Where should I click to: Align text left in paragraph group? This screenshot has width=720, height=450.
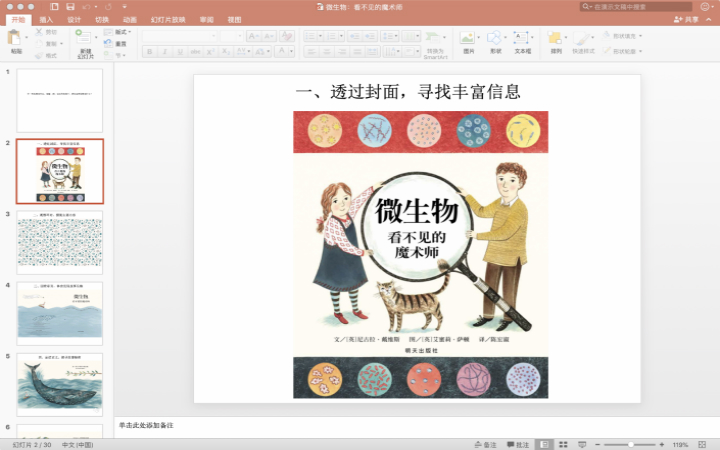pyautogui.click(x=311, y=51)
